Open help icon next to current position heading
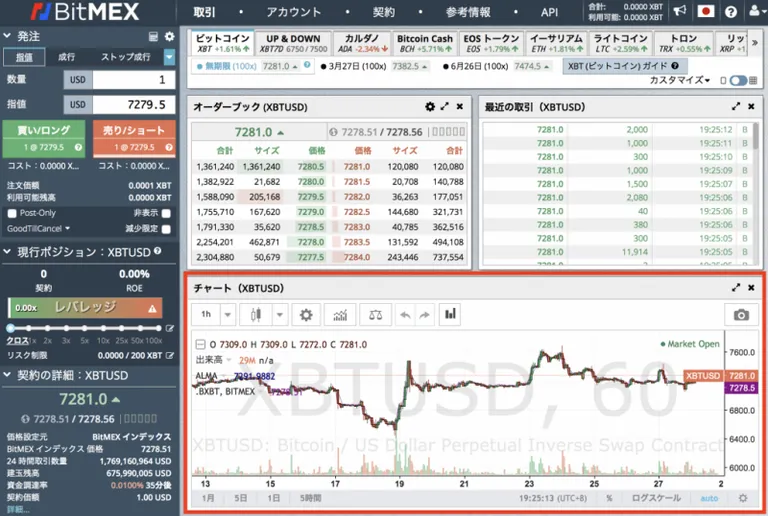The width and height of the screenshot is (768, 516). pyautogui.click(x=157, y=251)
